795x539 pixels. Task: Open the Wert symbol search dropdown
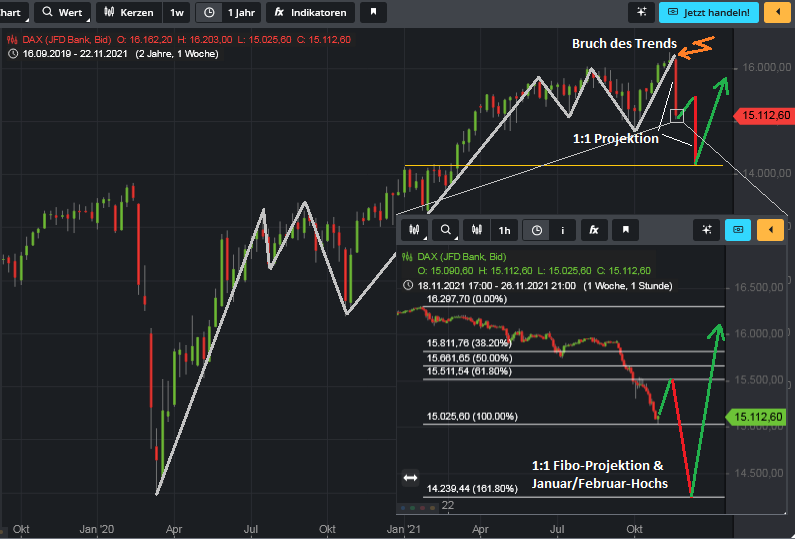point(60,13)
